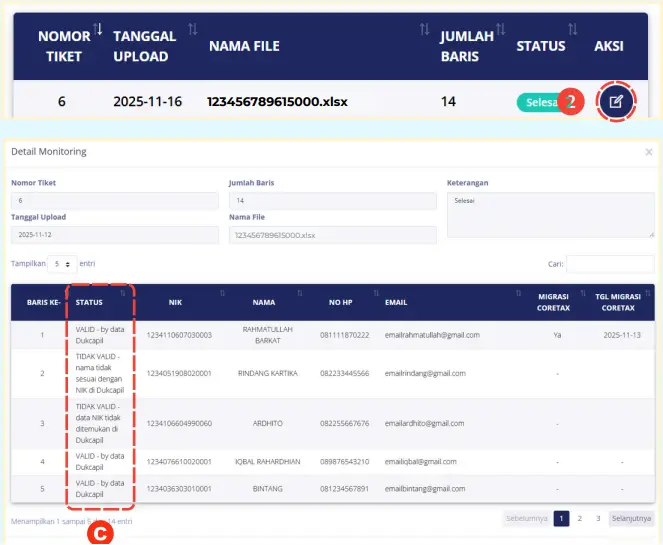Click name ARDHITO

(x=268, y=423)
